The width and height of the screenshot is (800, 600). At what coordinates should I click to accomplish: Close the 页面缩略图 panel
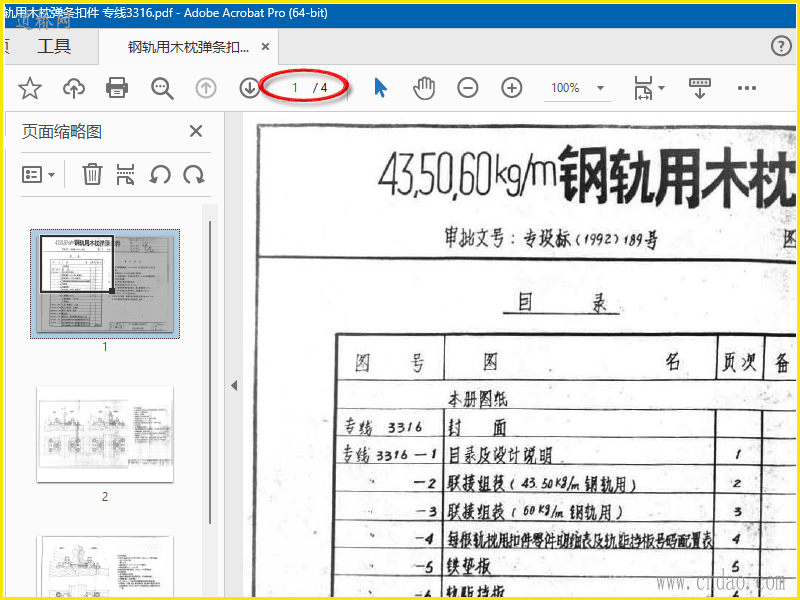click(x=196, y=132)
